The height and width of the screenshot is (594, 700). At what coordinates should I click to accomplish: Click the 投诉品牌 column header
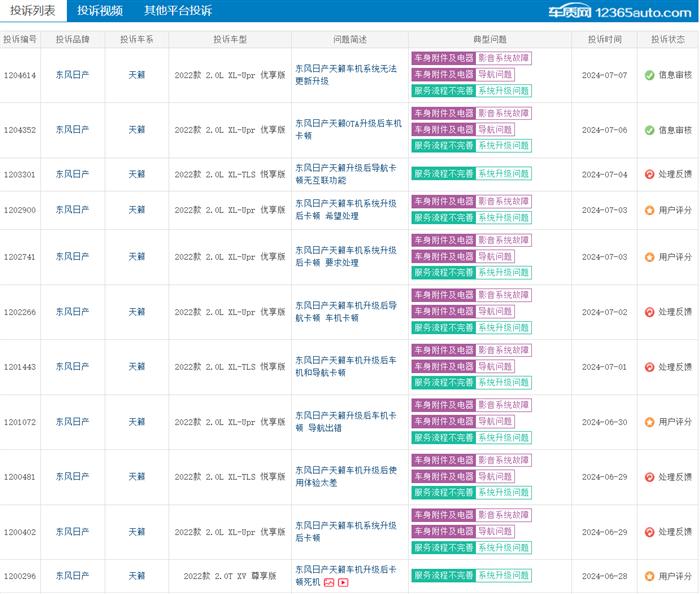[72, 39]
